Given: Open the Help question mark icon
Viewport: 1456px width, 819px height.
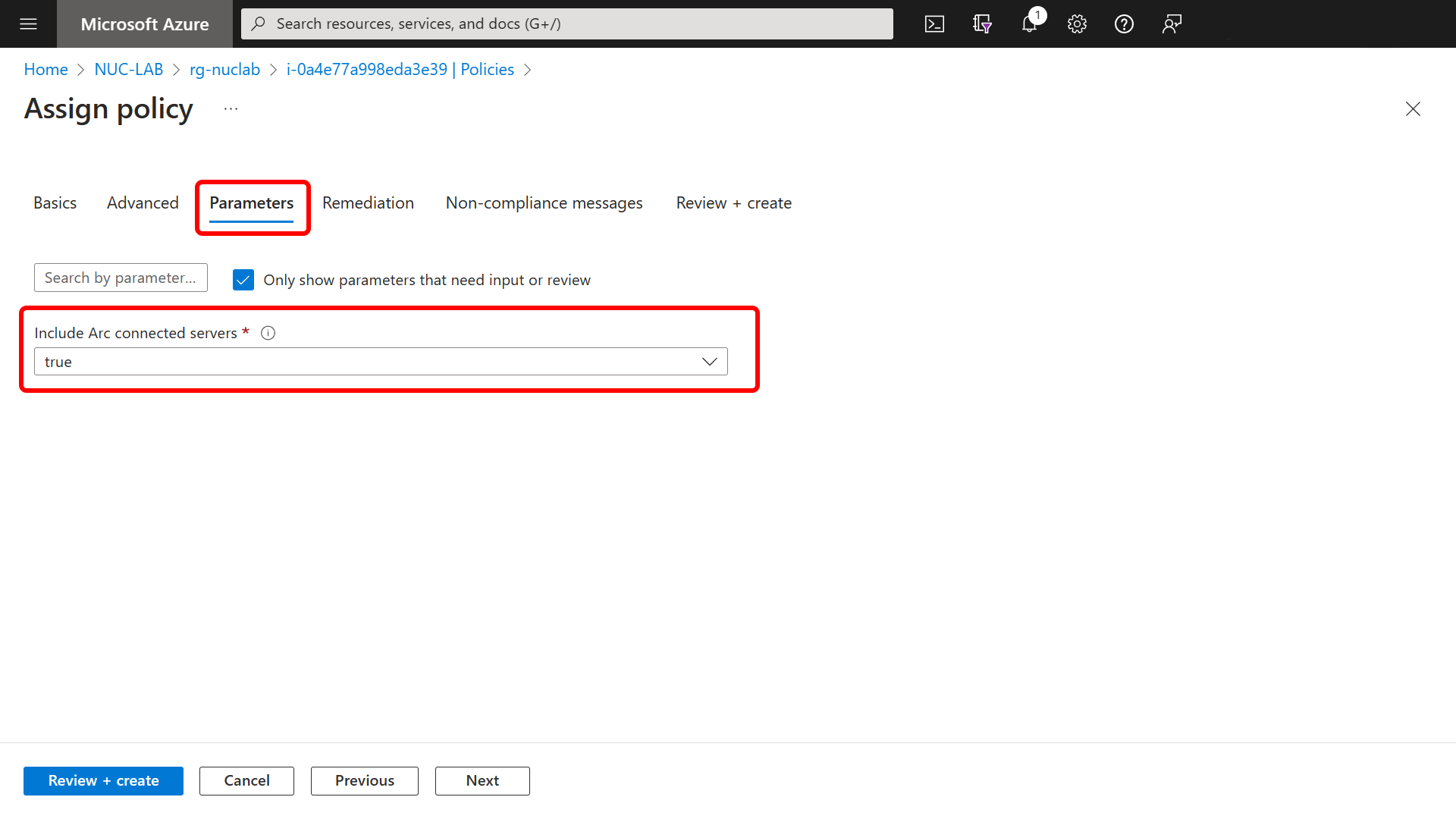Looking at the screenshot, I should (1124, 24).
